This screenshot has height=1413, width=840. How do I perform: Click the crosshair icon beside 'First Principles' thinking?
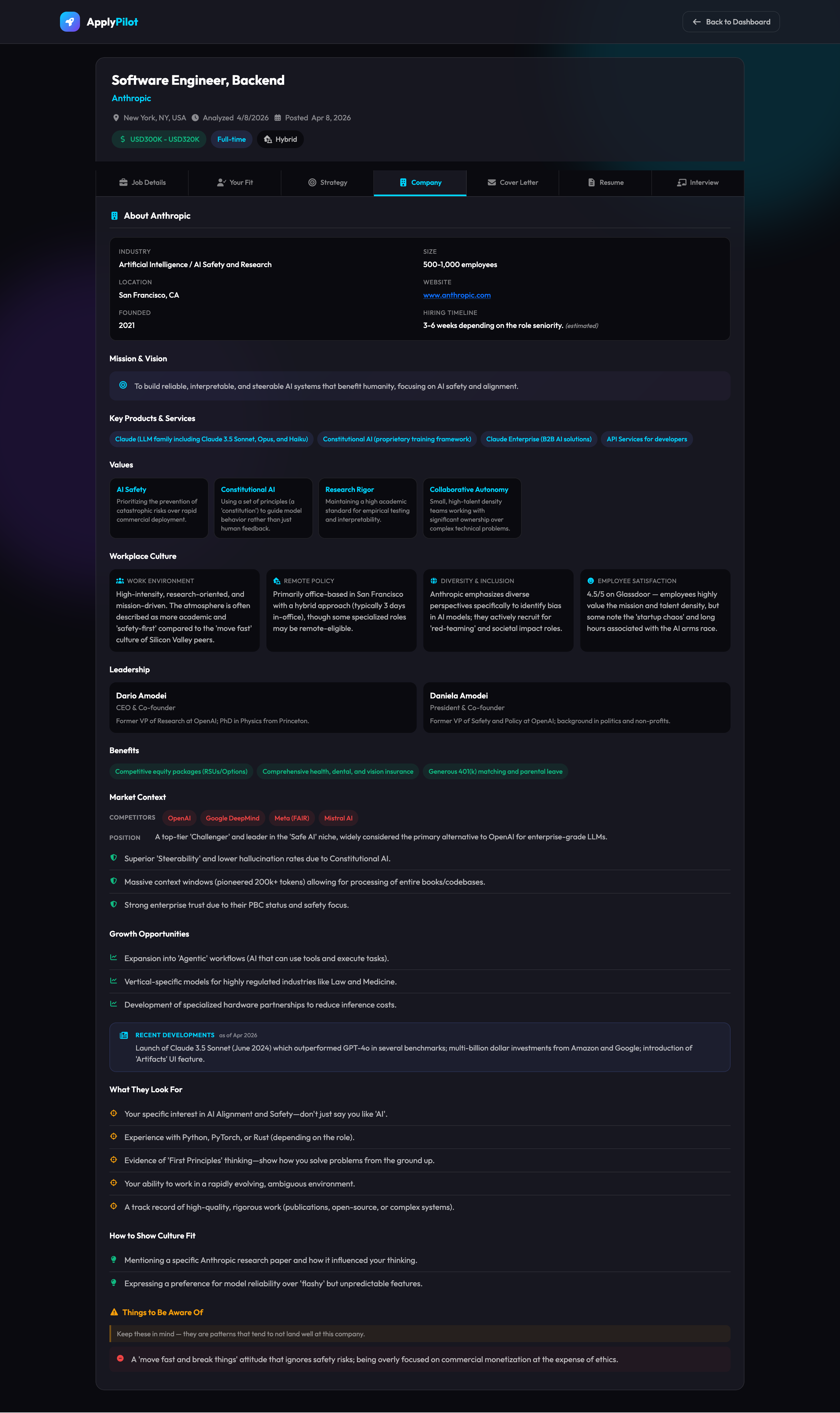point(114,1159)
